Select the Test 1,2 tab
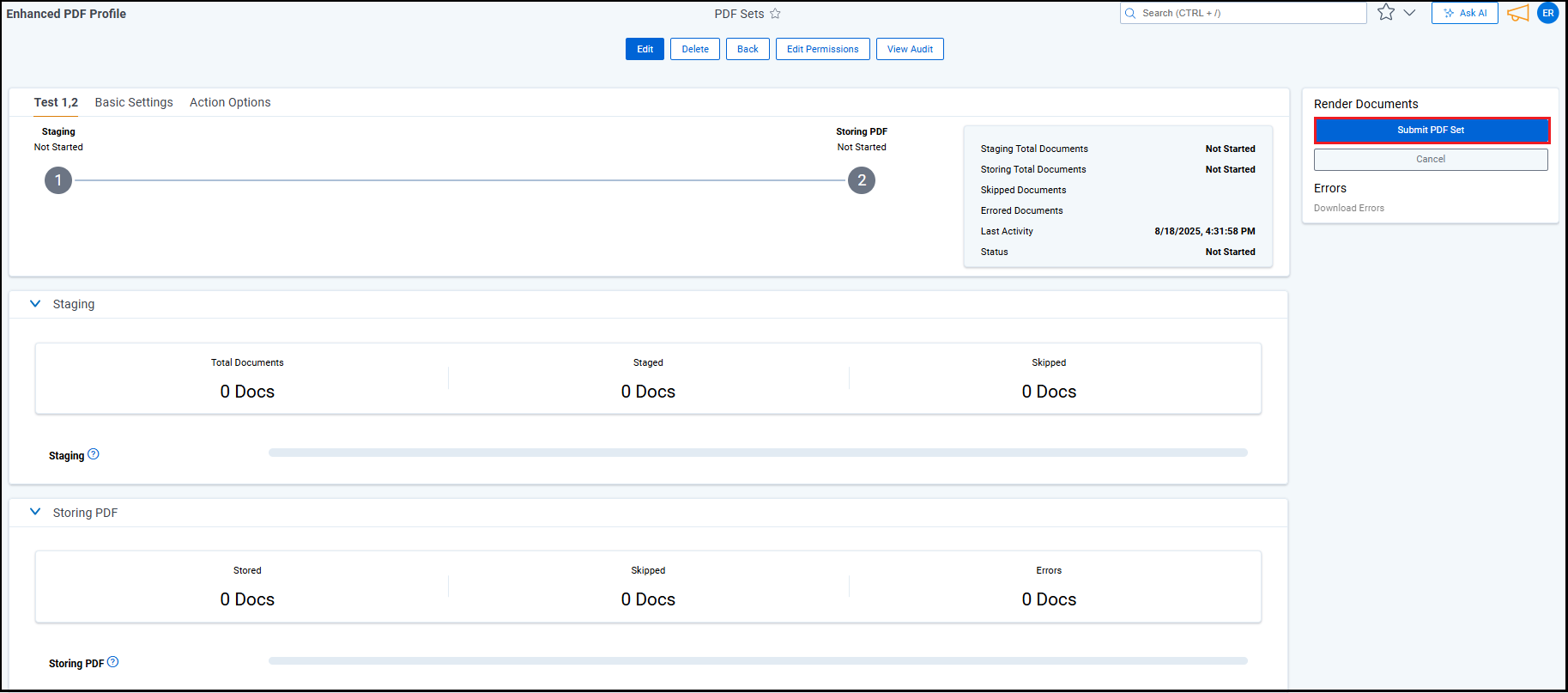Viewport: 1568px width, 693px height. point(56,102)
